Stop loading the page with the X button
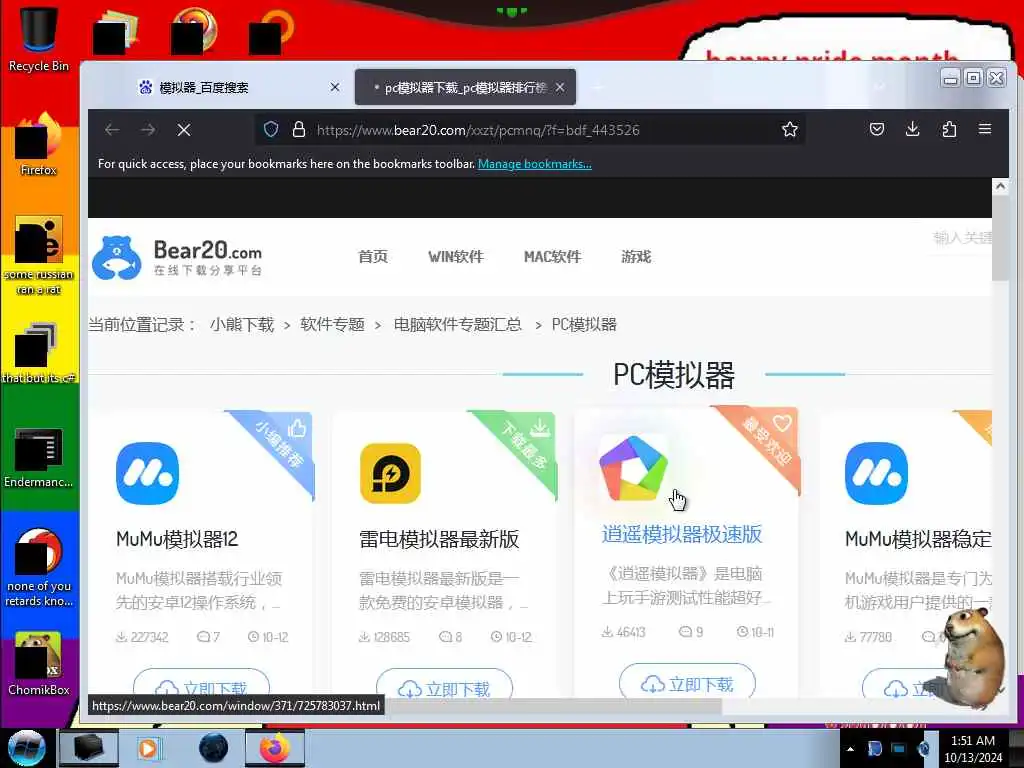 (184, 130)
